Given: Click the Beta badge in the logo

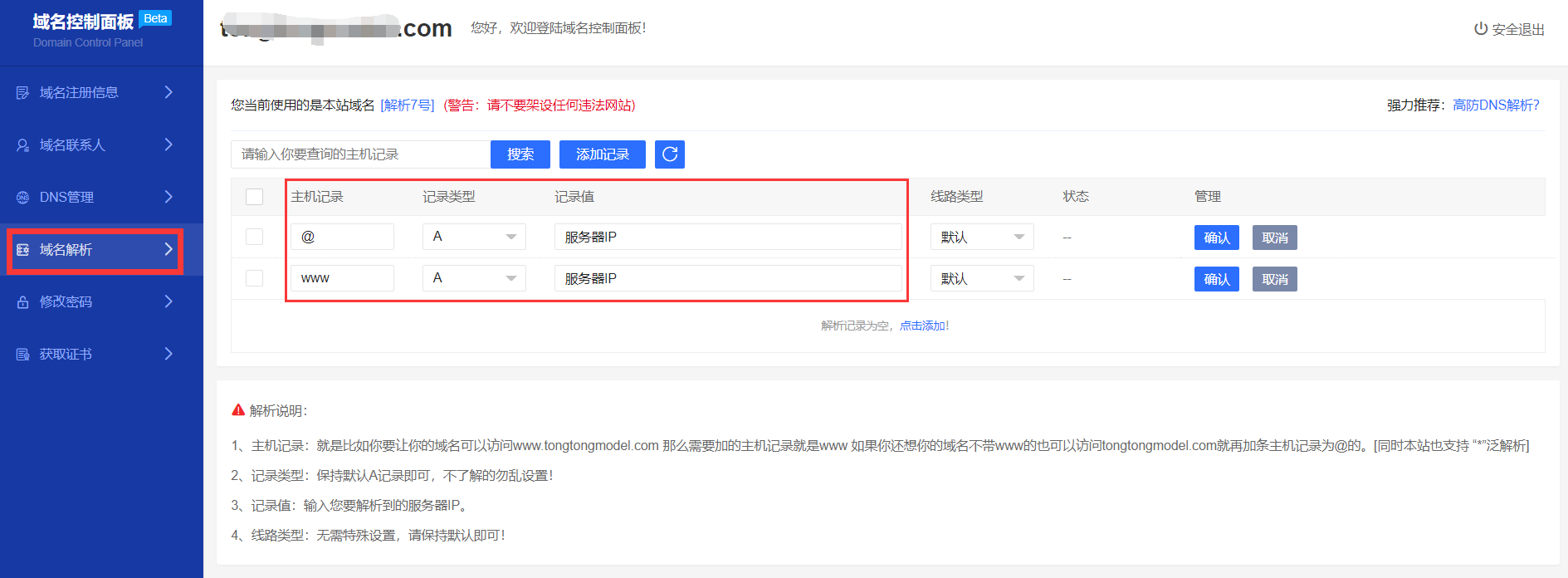Looking at the screenshot, I should click(155, 18).
